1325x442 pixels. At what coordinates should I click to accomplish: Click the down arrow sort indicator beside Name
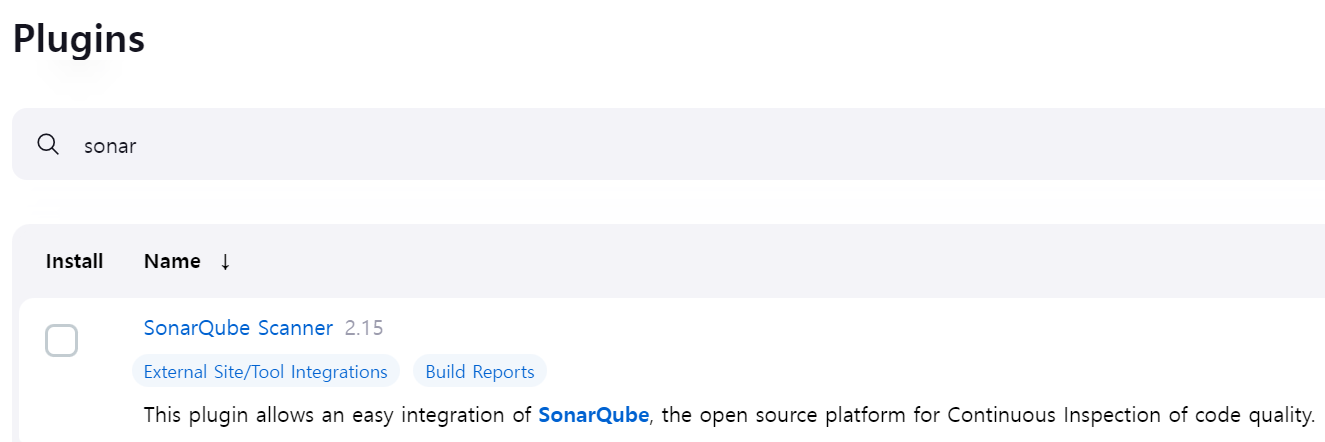225,261
